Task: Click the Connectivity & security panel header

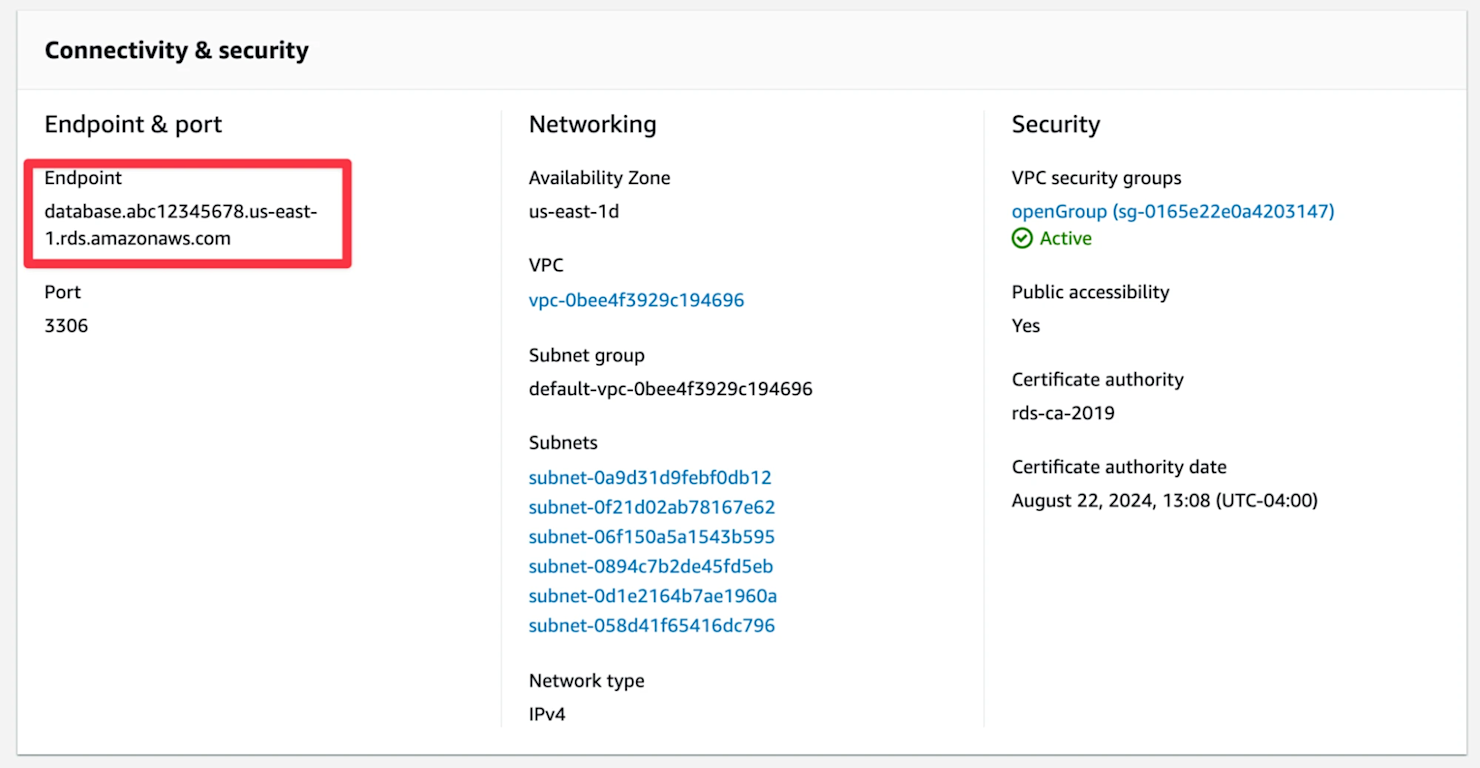Action: click(x=176, y=49)
